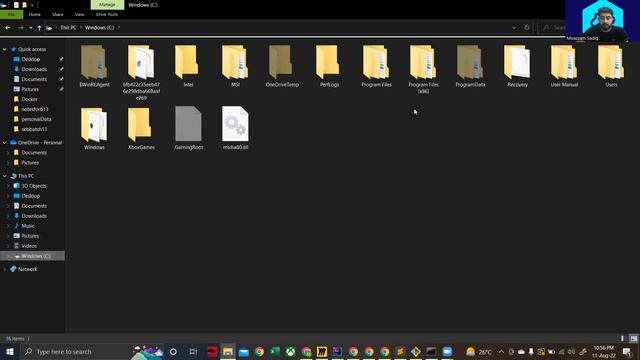The width and height of the screenshot is (640, 360).
Task: Open Sublime Text from the taskbar
Action: [400, 351]
